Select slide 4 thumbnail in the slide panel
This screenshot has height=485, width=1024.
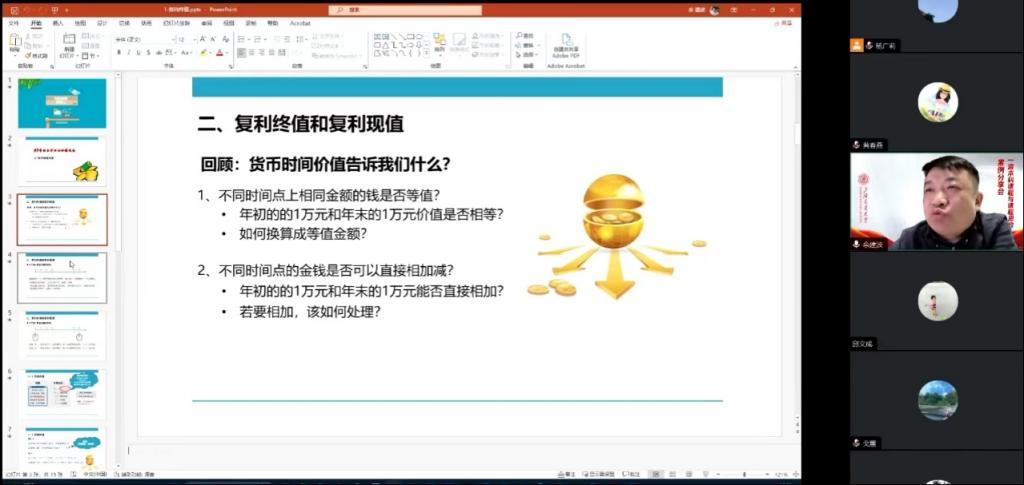62,277
